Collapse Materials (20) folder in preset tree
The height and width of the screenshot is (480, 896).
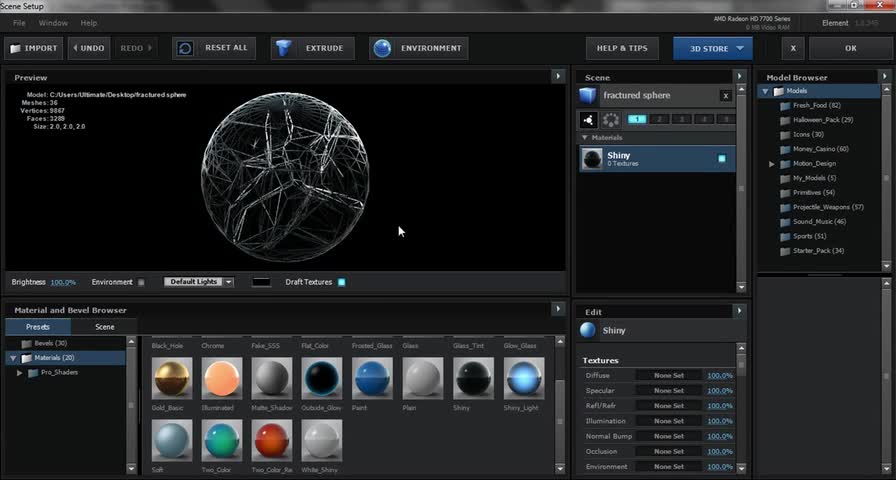(x=13, y=358)
